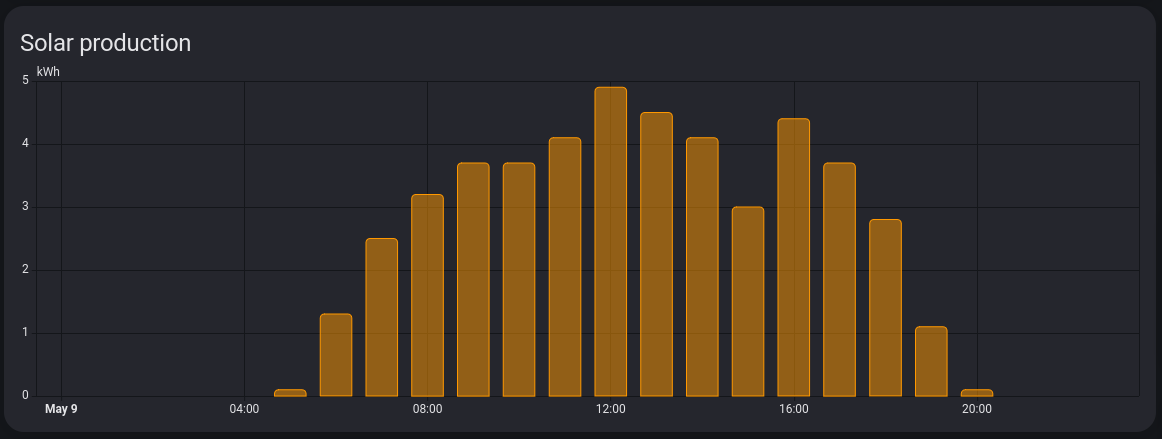This screenshot has width=1162, height=439.
Task: Click the 17:00 solar production bar
Action: (839, 279)
